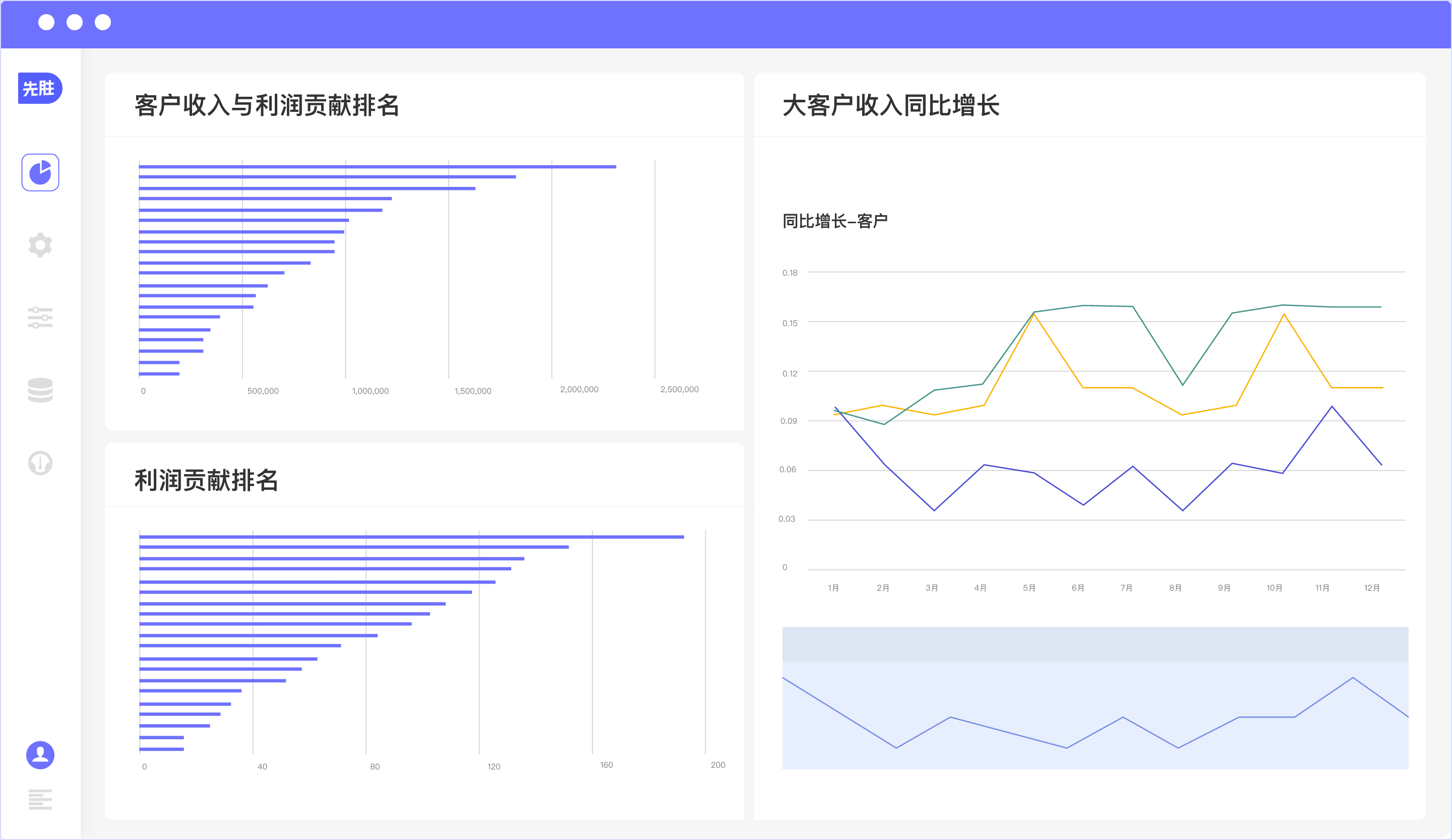Select the 大客户收入同比增长 title

pos(891,105)
